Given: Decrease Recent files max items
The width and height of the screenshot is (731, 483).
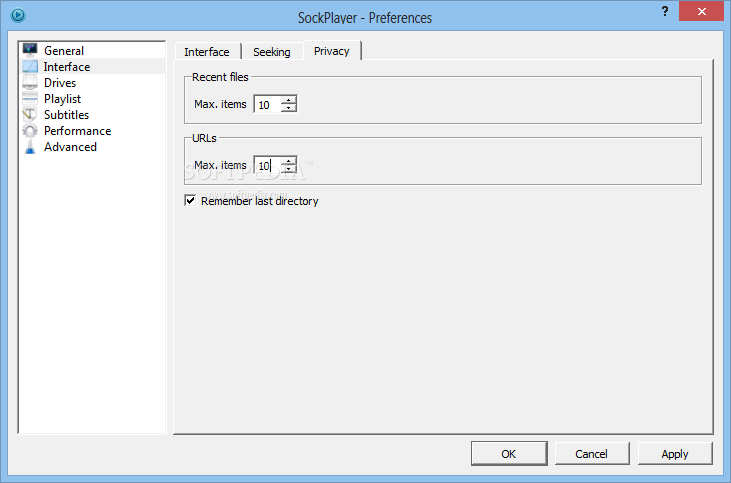Looking at the screenshot, I should tap(289, 108).
